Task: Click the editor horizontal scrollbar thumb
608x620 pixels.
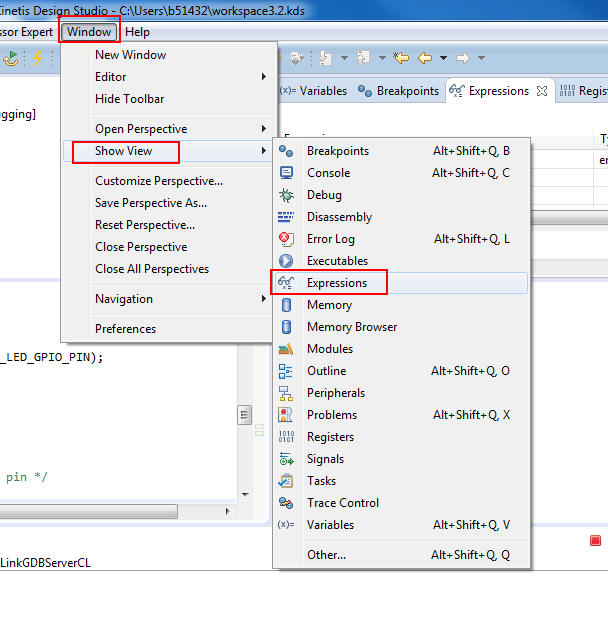Action: pos(88,511)
